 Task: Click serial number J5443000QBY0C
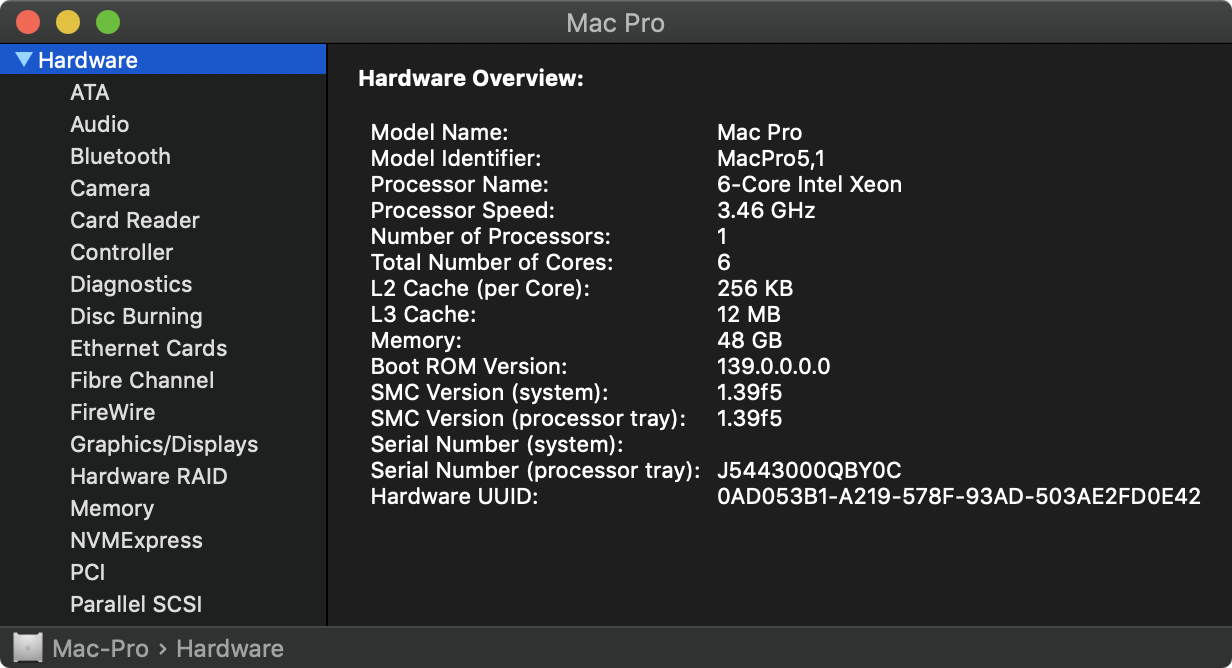tap(809, 470)
